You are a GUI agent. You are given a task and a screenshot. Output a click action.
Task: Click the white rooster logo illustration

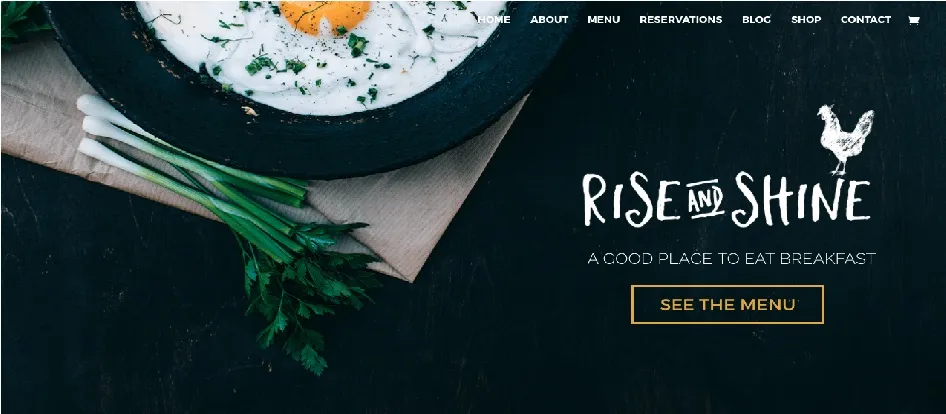click(x=845, y=139)
